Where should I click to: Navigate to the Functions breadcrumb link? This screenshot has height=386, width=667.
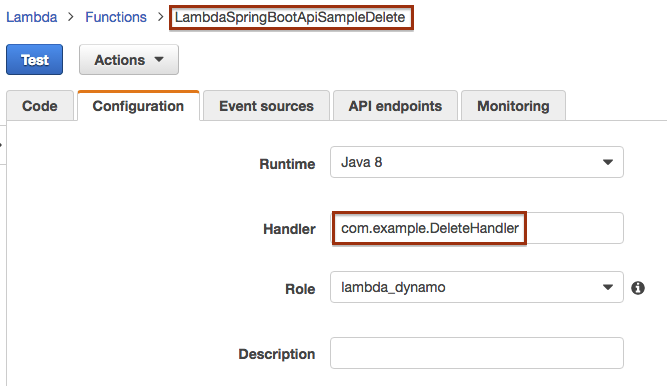(x=116, y=17)
